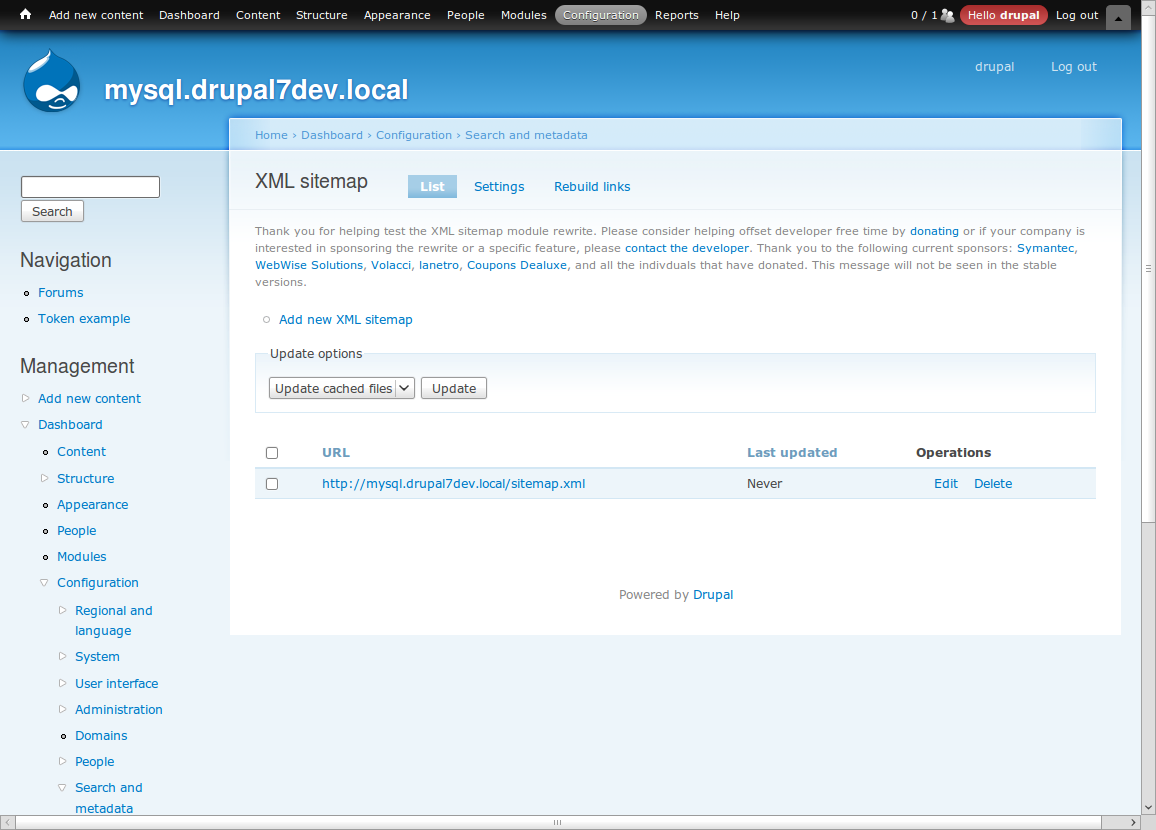Click Configuration in the breadcrumb

point(414,135)
